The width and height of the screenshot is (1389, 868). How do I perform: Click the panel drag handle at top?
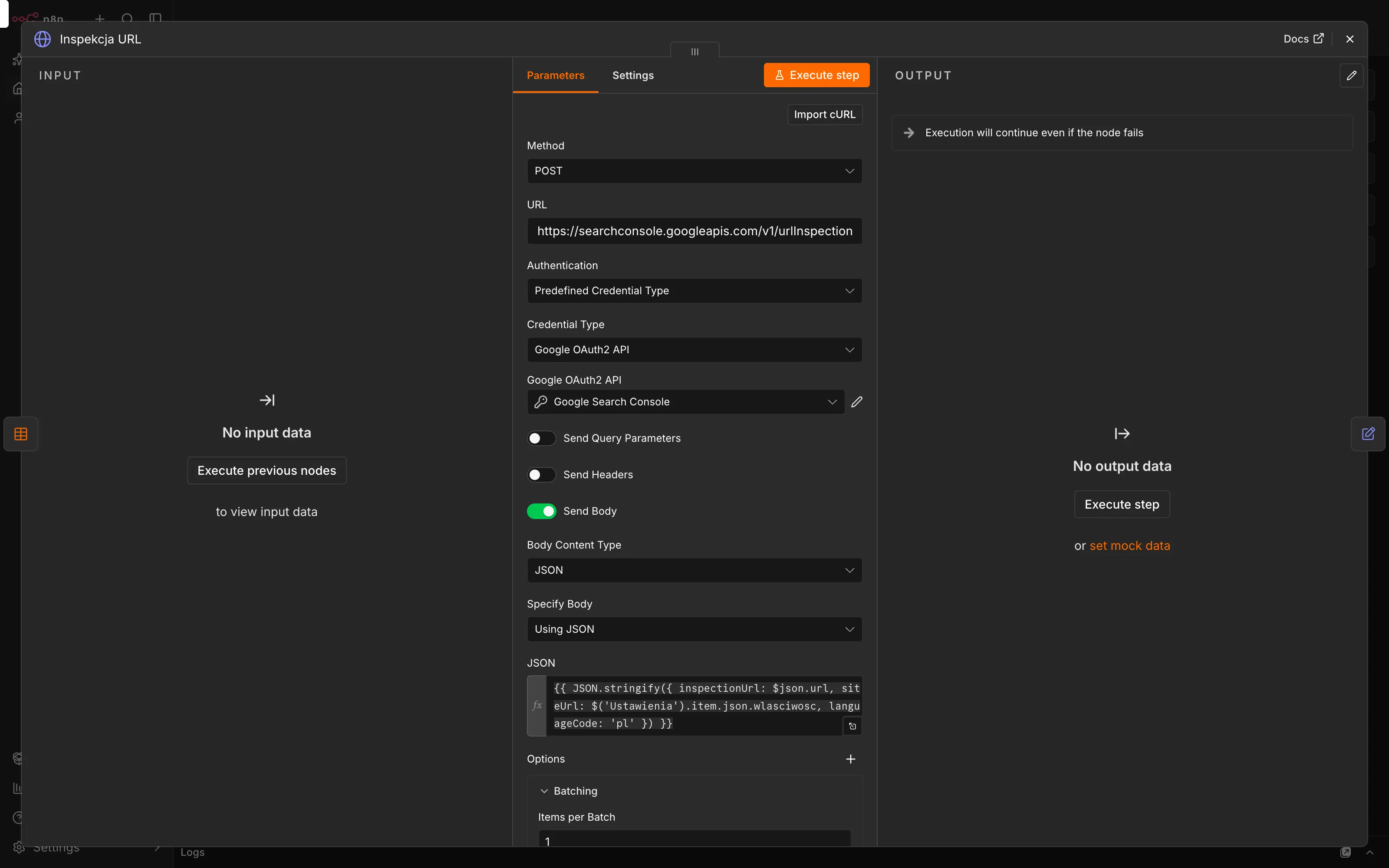(x=694, y=51)
